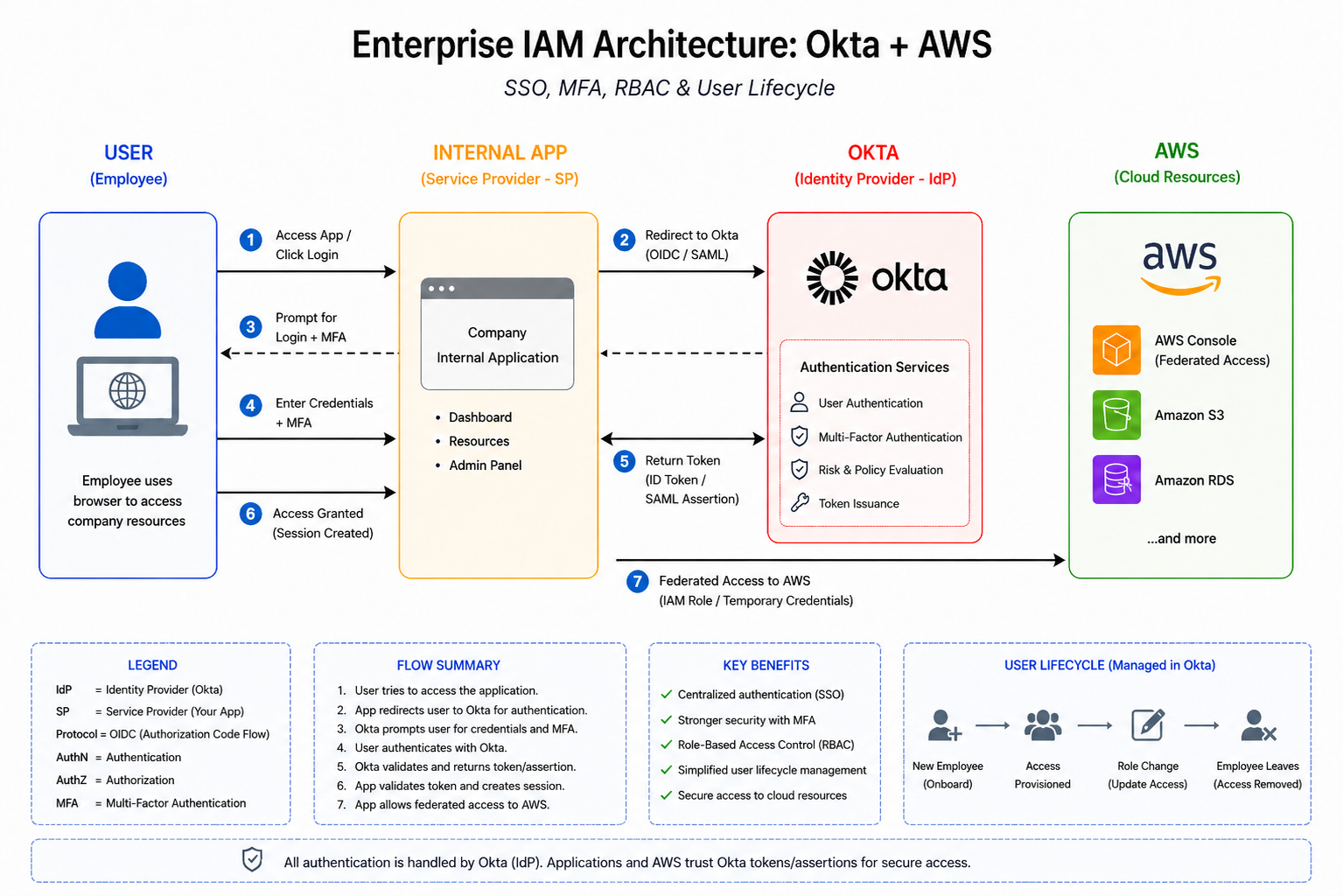1343x896 pixels.
Task: Click the AWS logo with orange arrow
Action: click(x=1180, y=268)
